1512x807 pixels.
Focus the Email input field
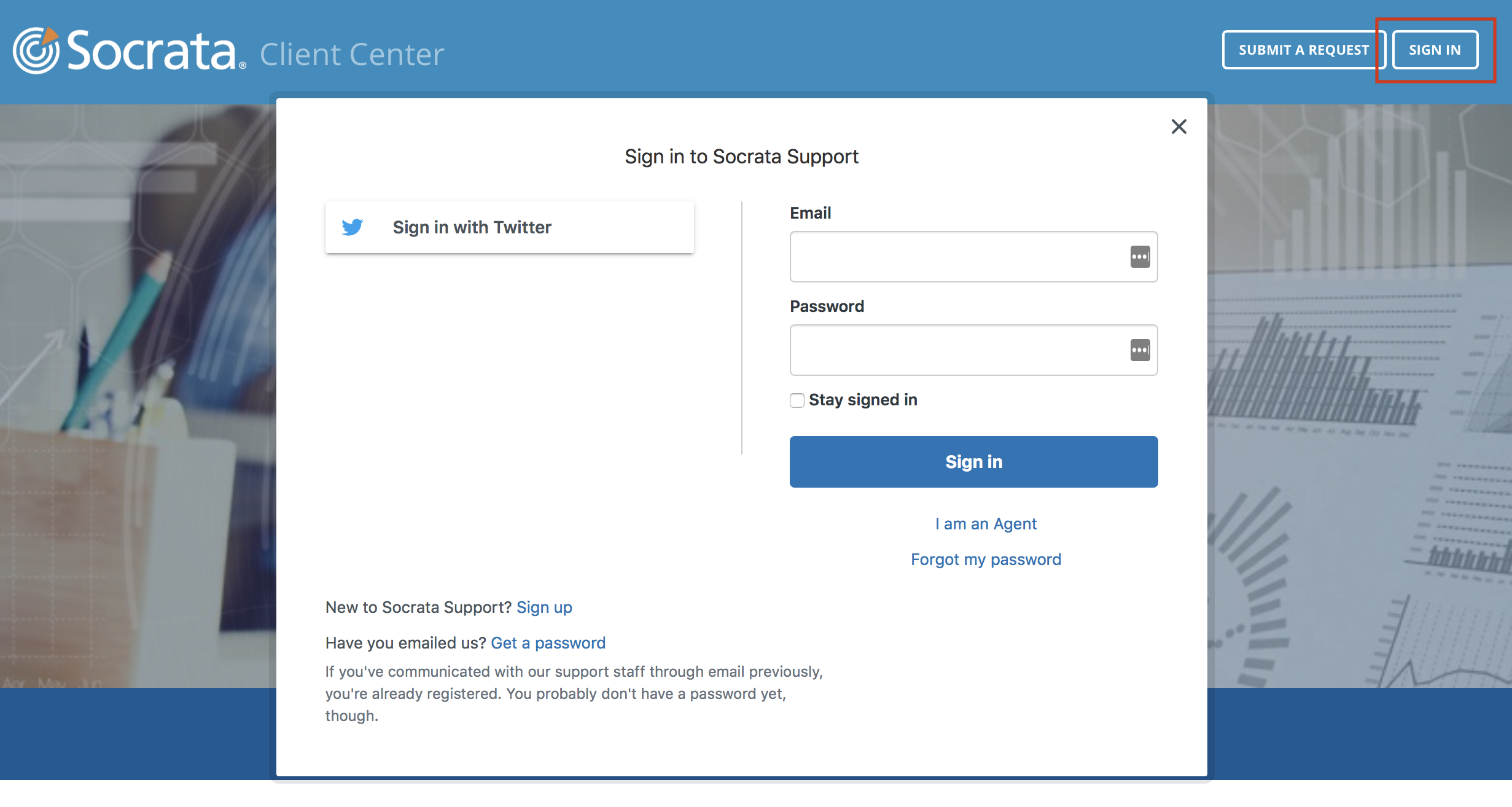pos(973,257)
